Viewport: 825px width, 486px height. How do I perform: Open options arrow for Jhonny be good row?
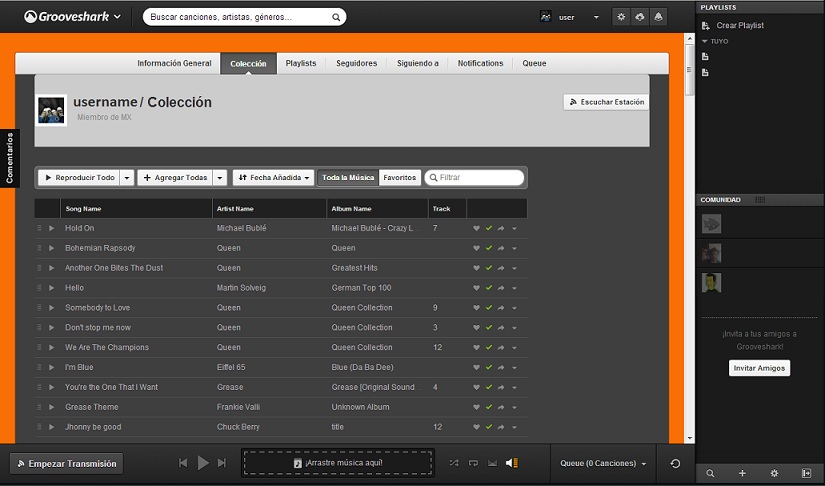coord(514,428)
